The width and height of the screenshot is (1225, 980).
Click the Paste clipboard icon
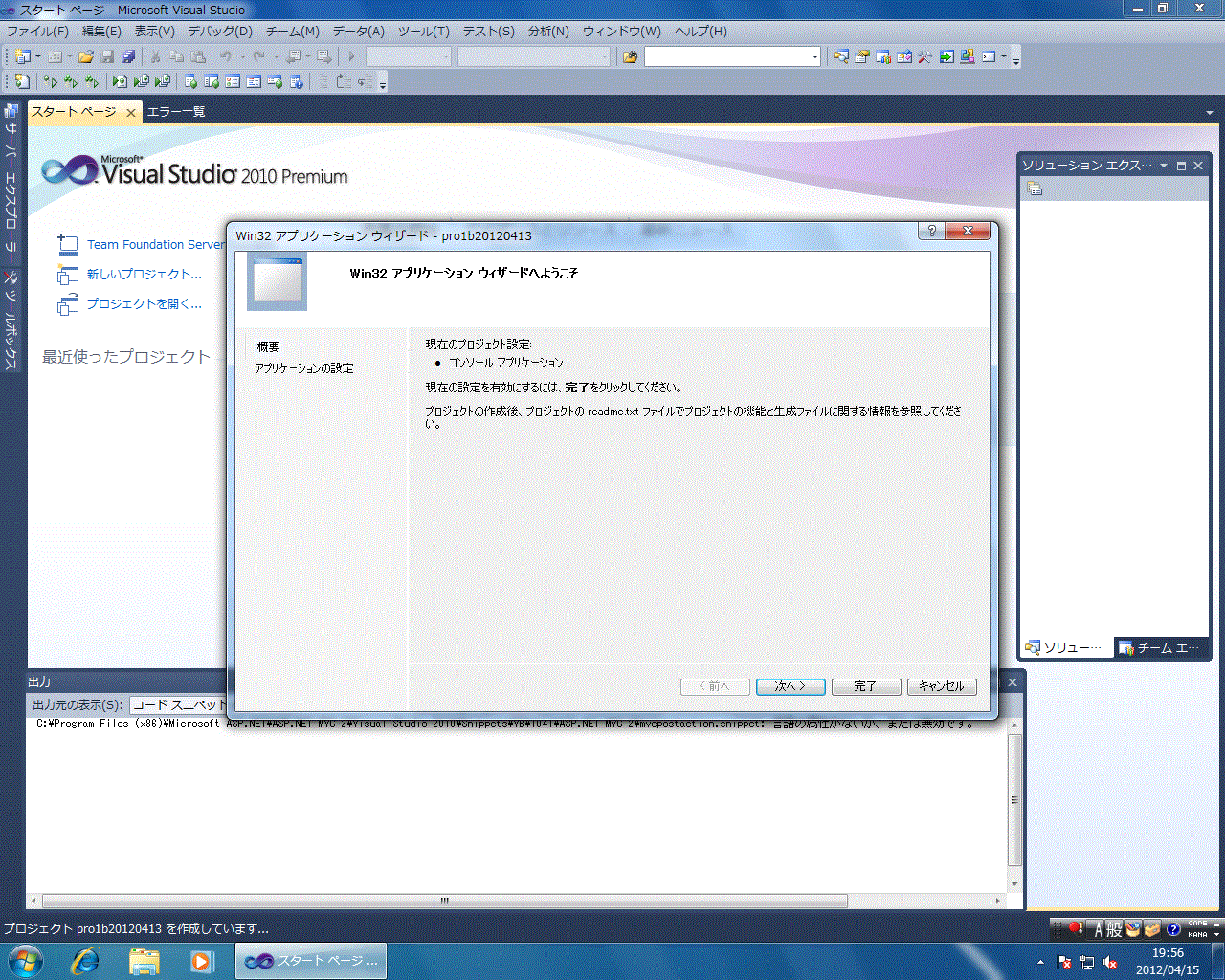198,56
